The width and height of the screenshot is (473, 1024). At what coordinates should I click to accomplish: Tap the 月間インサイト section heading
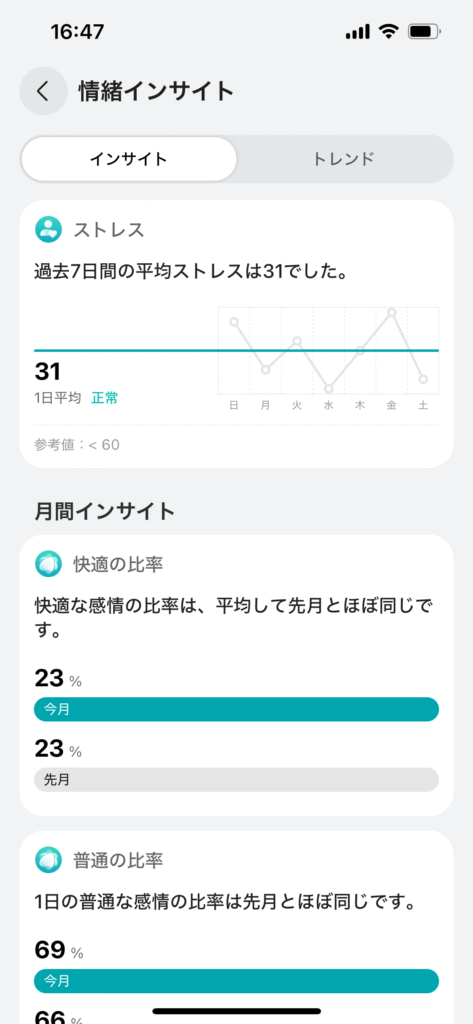pyautogui.click(x=105, y=511)
